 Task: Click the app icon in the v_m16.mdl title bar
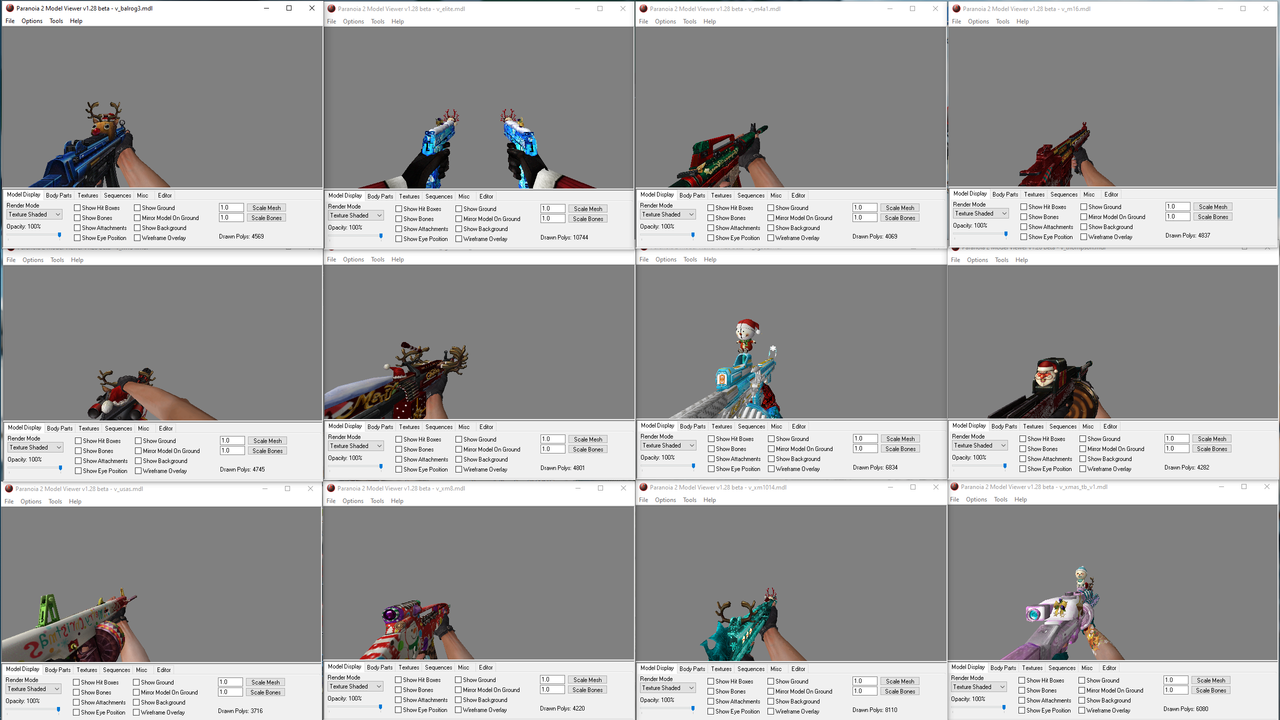click(957, 9)
